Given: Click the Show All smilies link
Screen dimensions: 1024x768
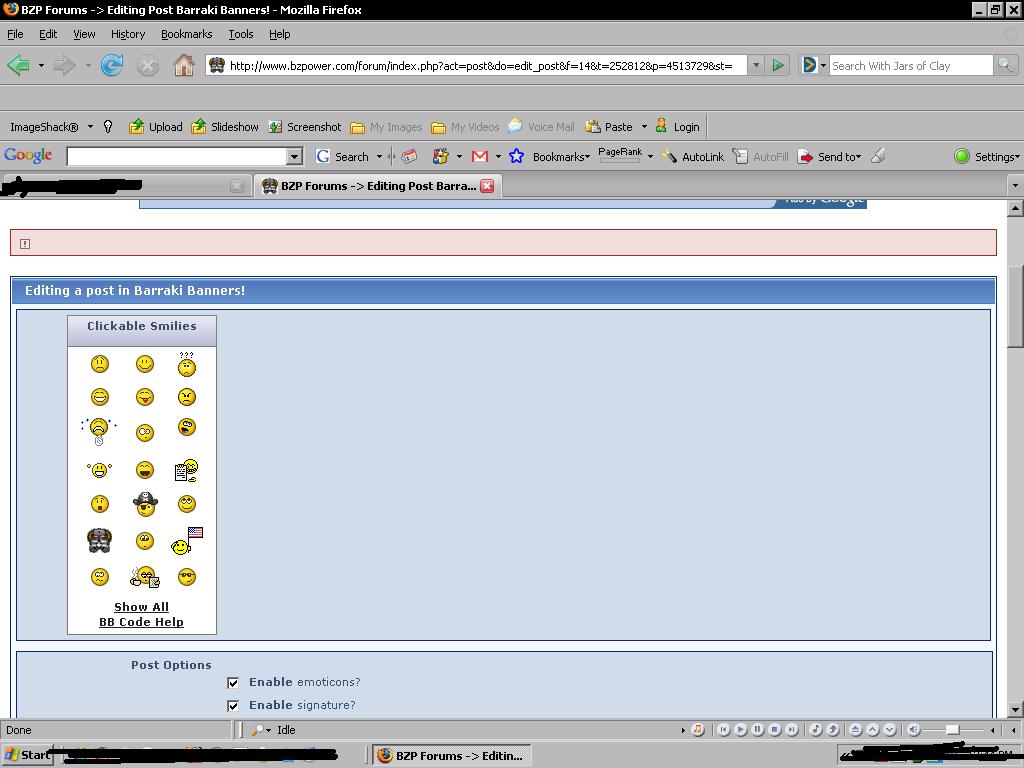Looking at the screenshot, I should [x=141, y=607].
